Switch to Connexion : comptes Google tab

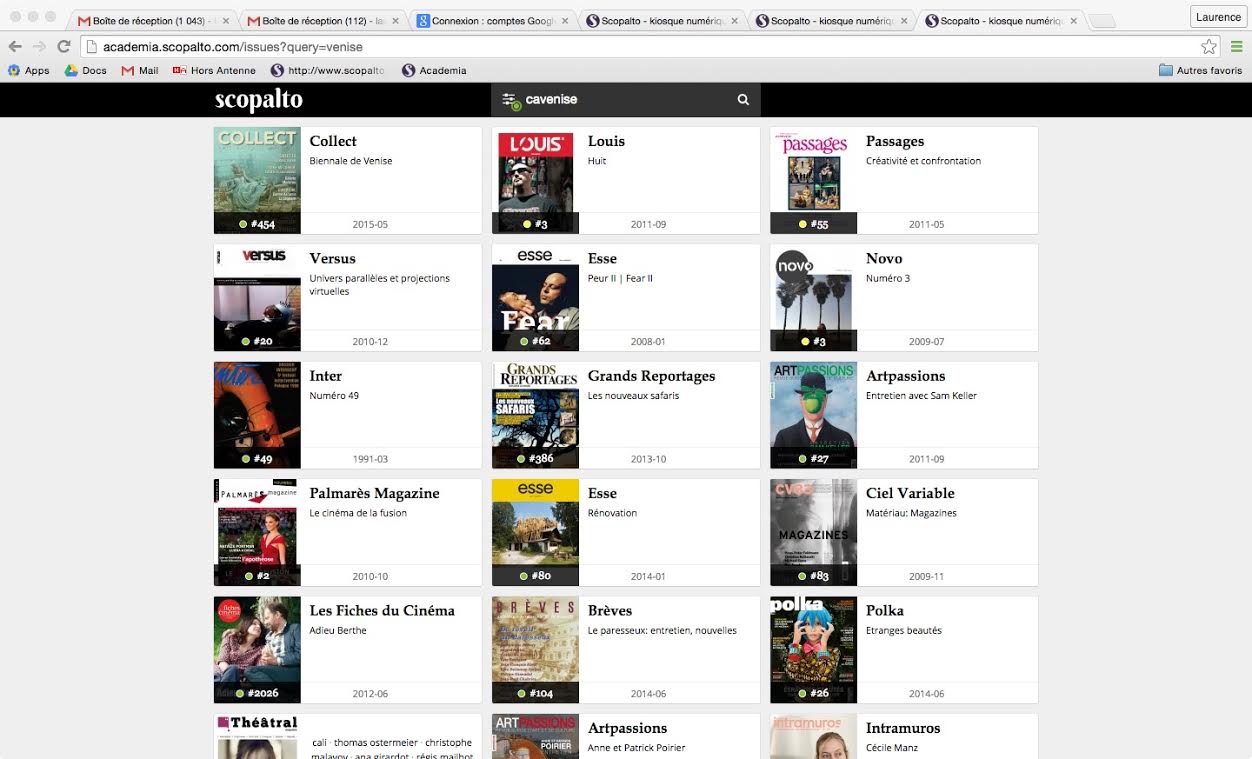point(490,20)
